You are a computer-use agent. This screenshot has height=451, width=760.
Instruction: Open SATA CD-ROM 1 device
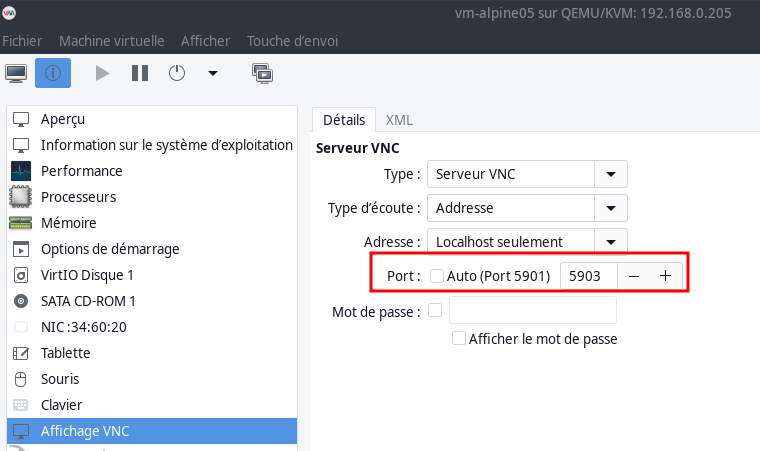[x=88, y=301]
